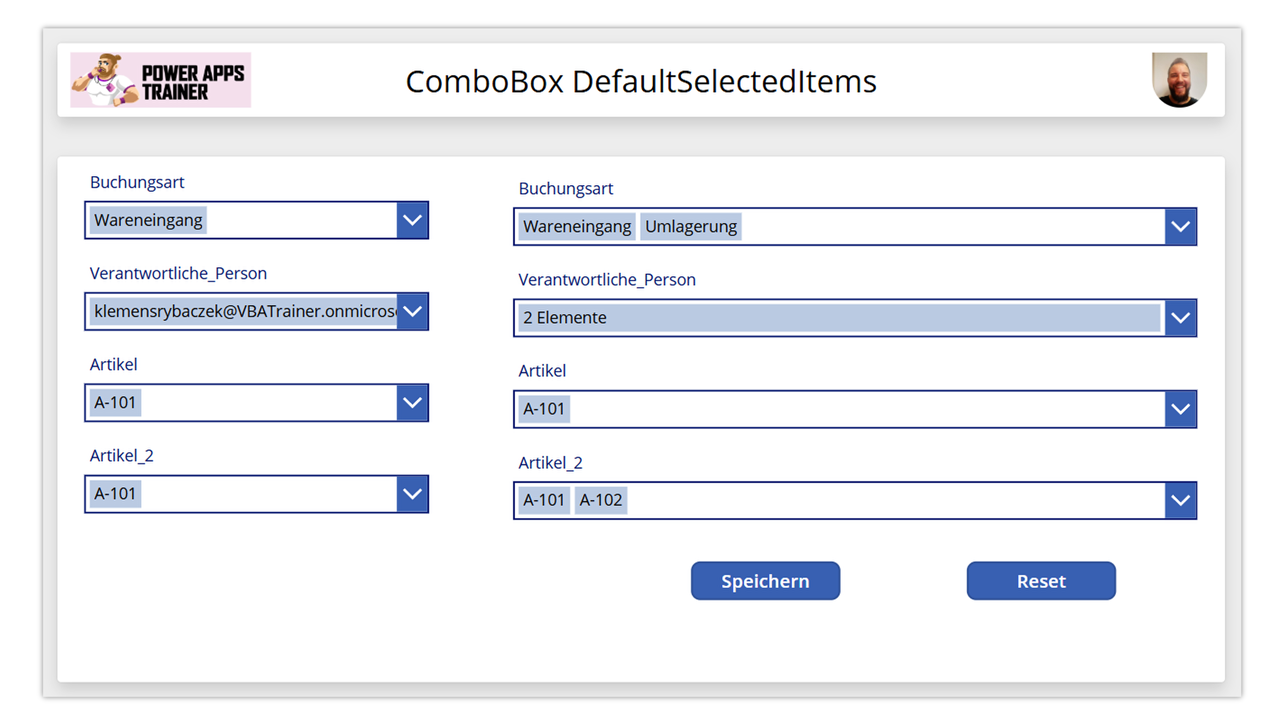Expand right Buchungsart multi-select chevron
1280x720 pixels.
[1180, 227]
